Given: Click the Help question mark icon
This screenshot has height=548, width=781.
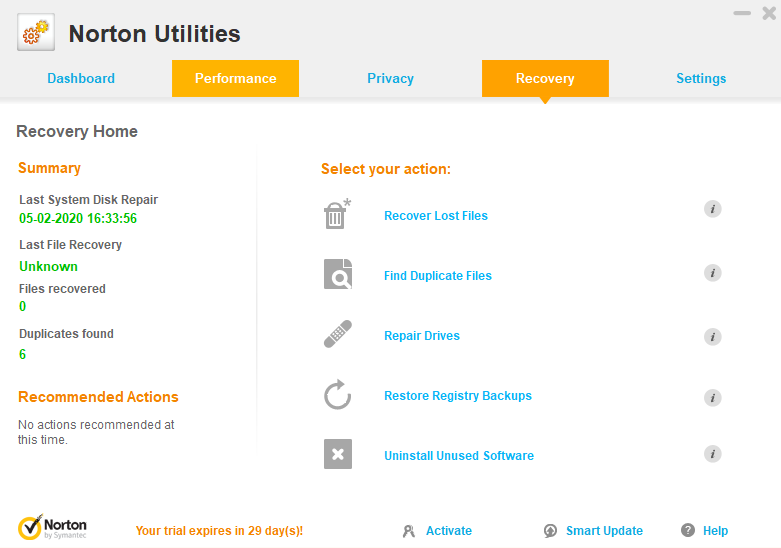Looking at the screenshot, I should tap(688, 531).
